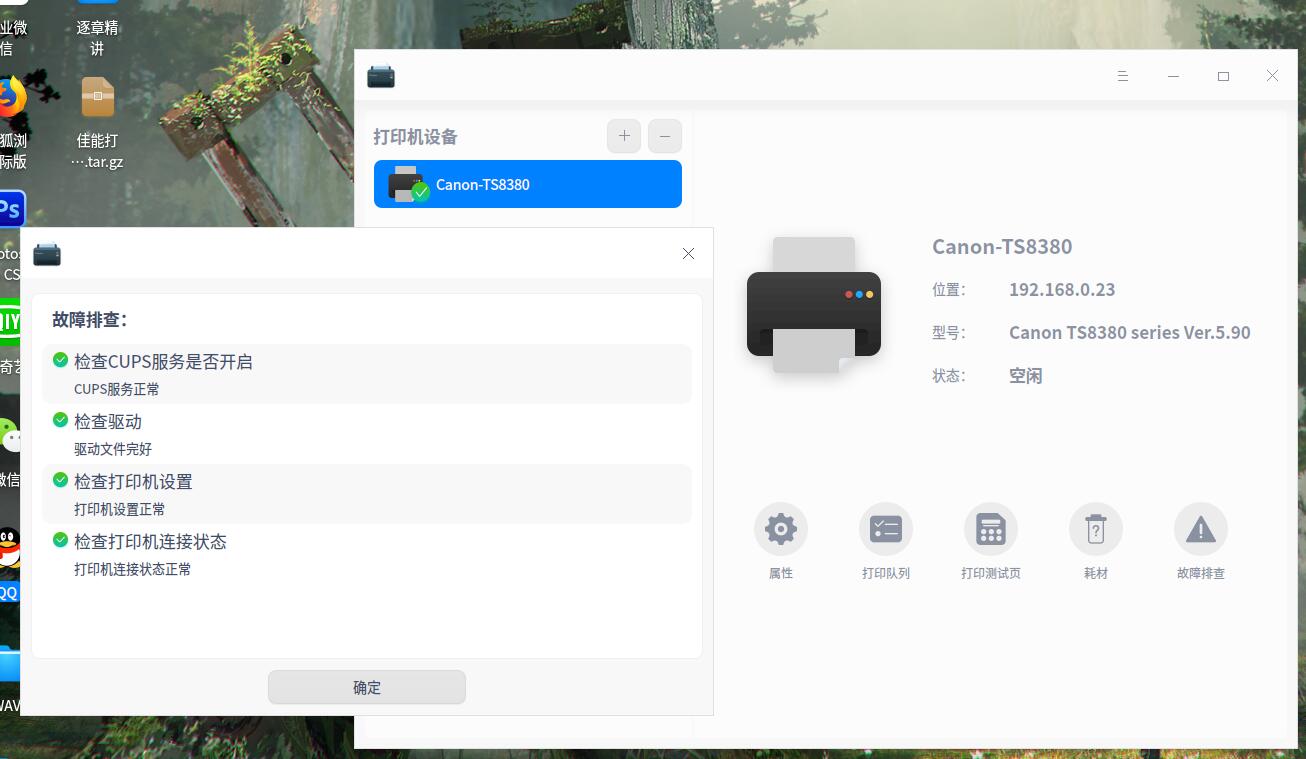Close the troubleshooting dialog
1306x759 pixels.
pos(688,254)
